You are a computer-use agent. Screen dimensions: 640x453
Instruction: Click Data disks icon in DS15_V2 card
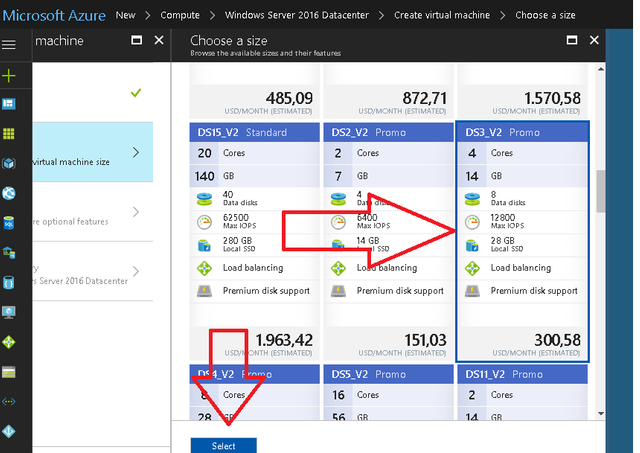[x=204, y=199]
